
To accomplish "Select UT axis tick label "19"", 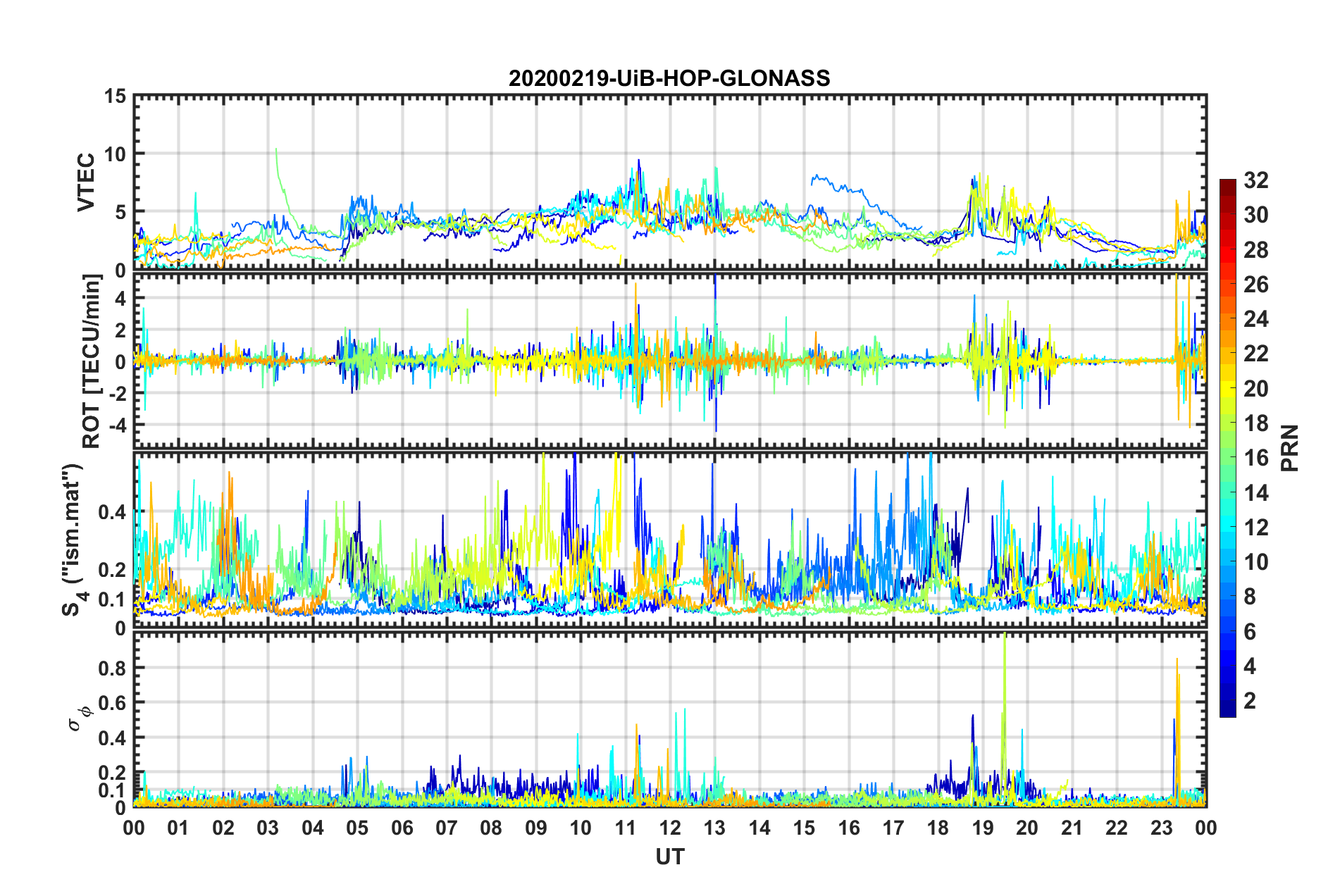I will [x=983, y=828].
